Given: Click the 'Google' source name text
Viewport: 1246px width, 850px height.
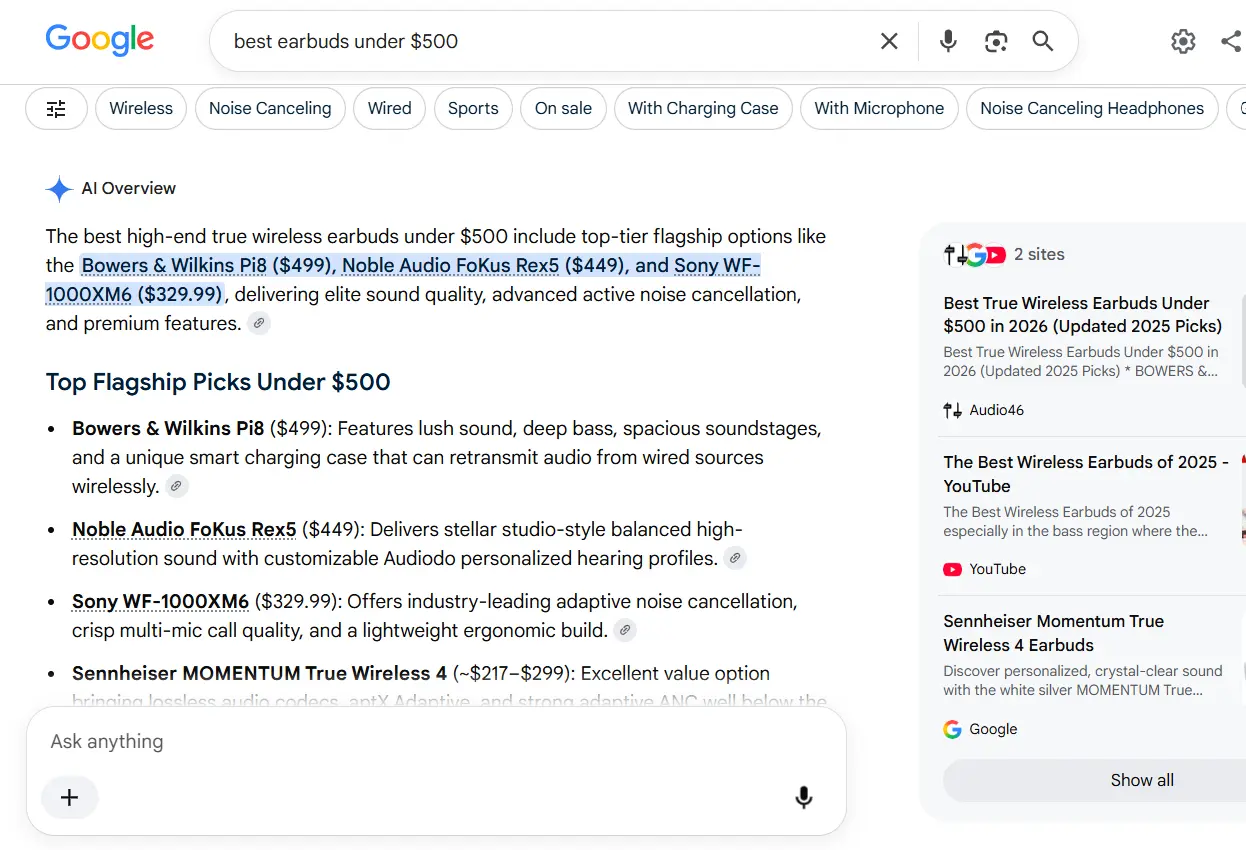Looking at the screenshot, I should (x=993, y=729).
